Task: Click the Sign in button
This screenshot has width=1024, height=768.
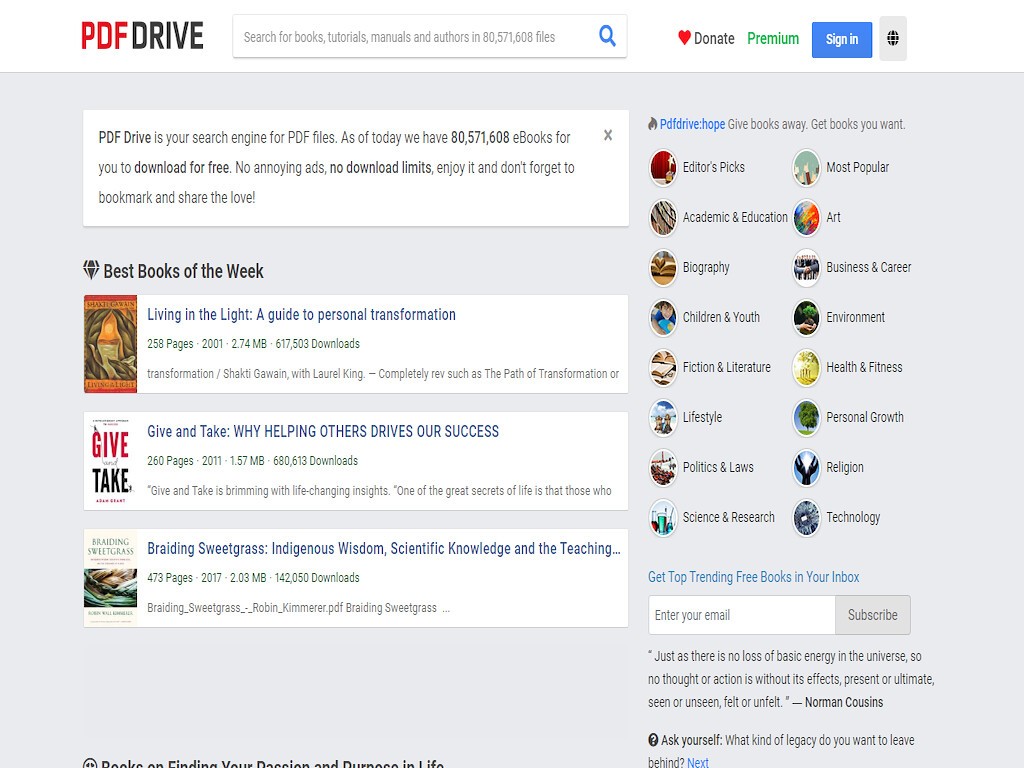Action: (x=842, y=39)
